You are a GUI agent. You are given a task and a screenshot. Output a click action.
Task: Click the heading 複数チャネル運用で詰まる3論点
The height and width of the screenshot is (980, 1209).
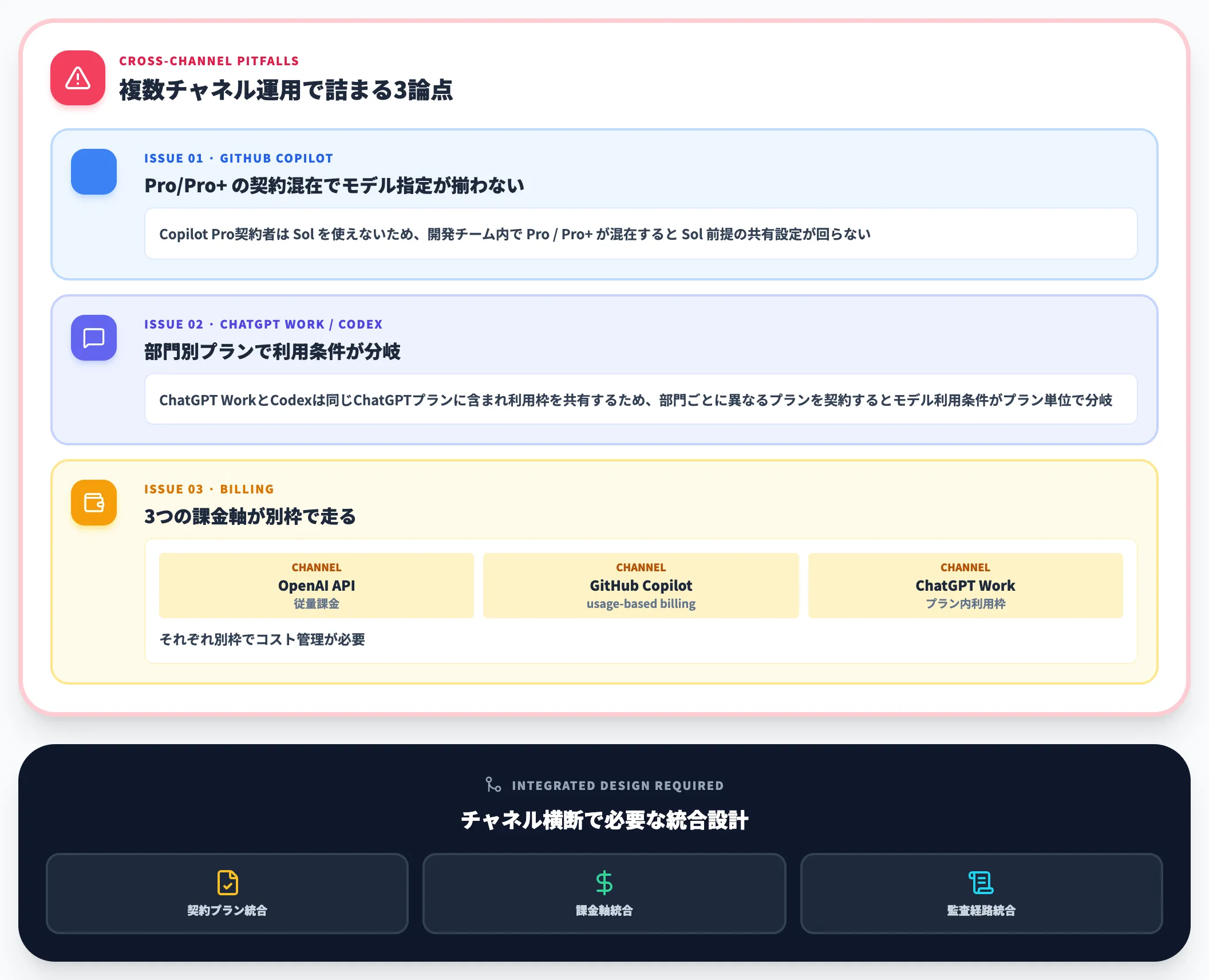[x=286, y=90]
